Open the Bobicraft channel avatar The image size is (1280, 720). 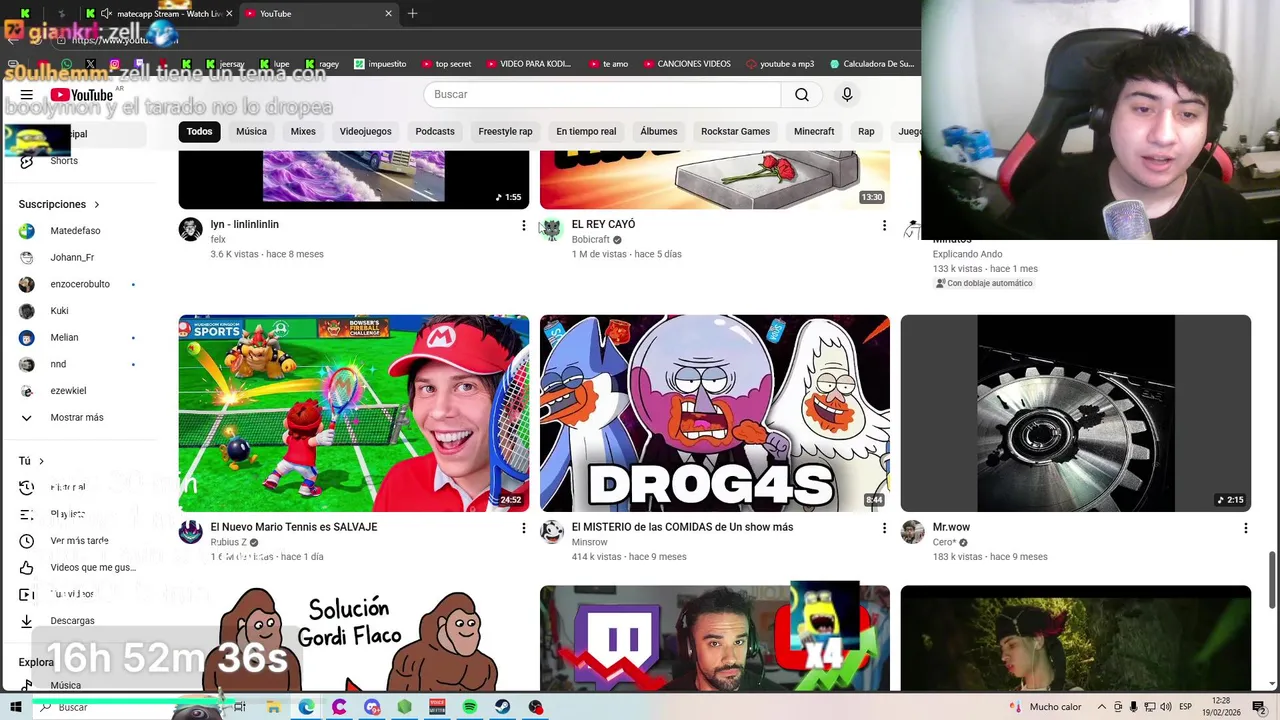pos(551,230)
